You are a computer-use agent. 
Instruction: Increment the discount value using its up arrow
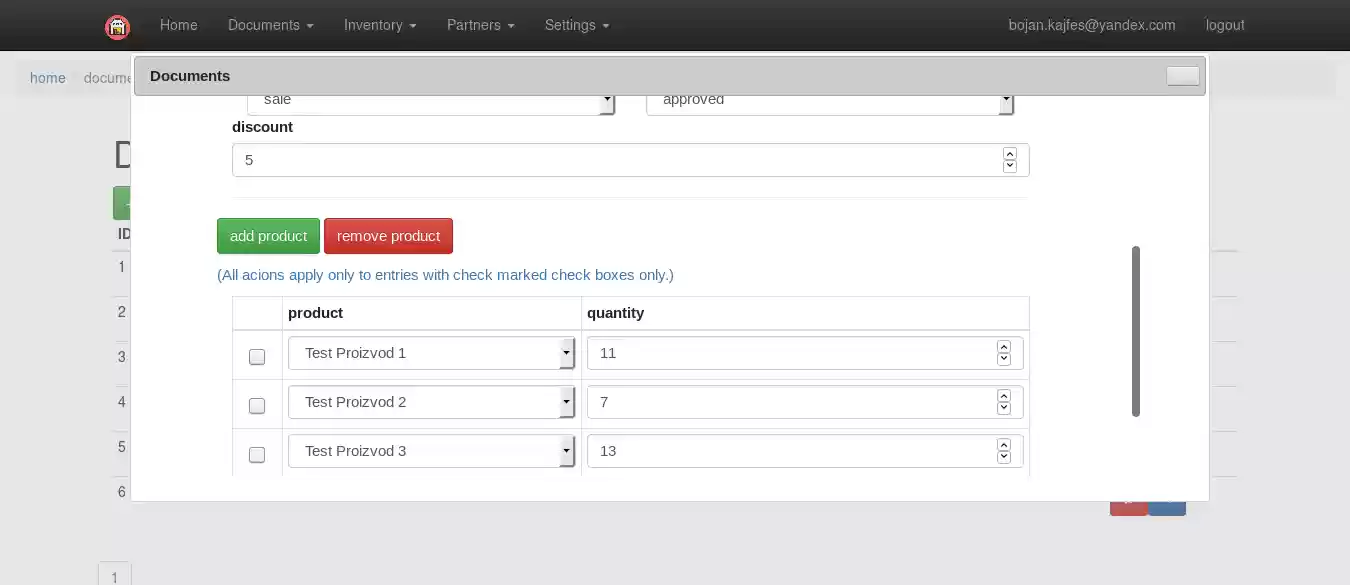(x=1009, y=155)
